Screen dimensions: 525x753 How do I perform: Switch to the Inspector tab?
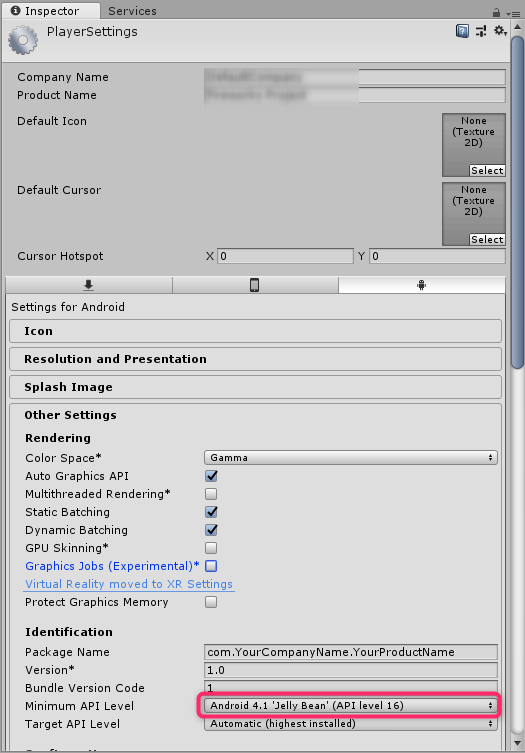tap(51, 11)
